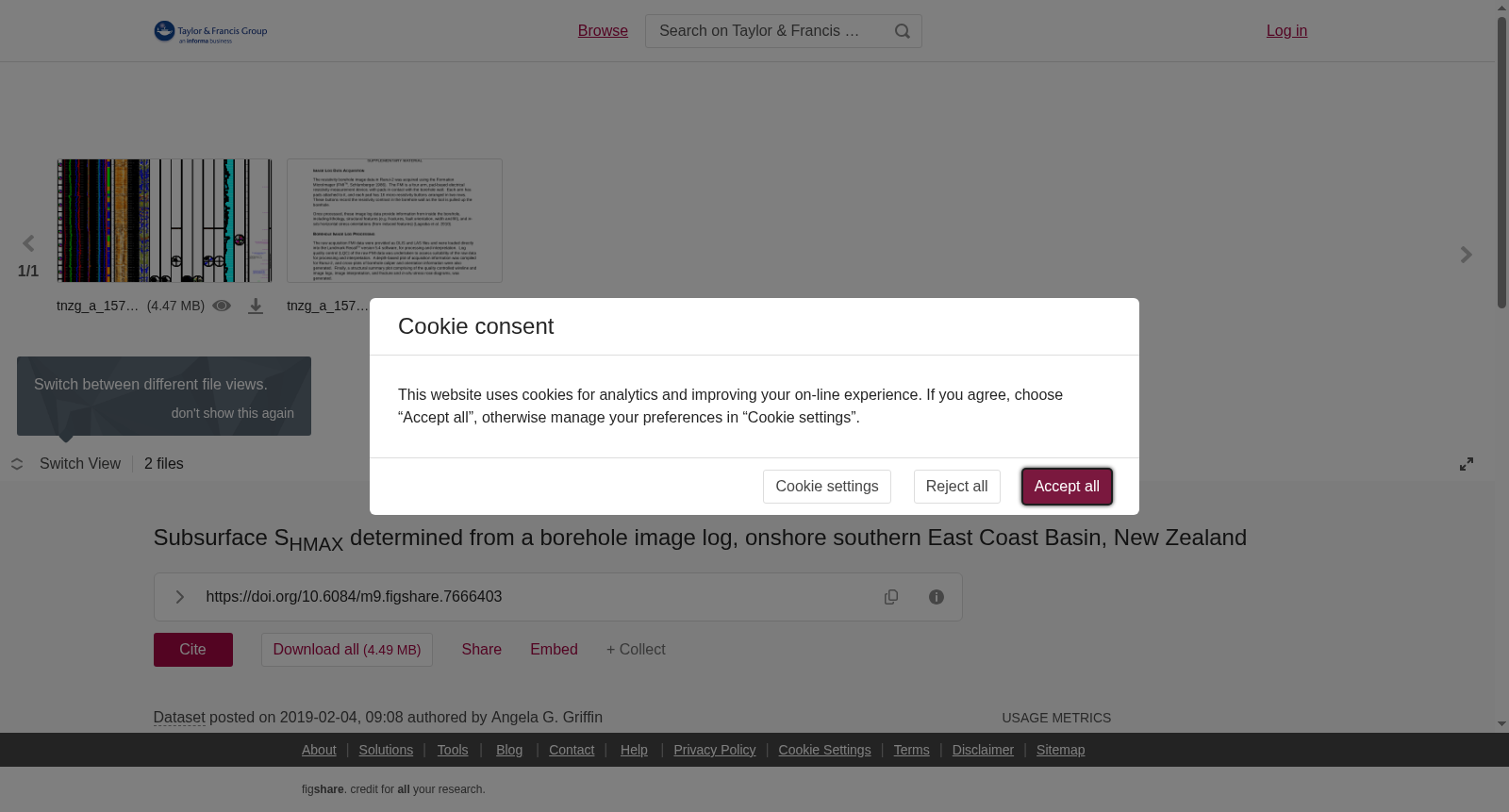
Task: Open Cookie settings in consent dialog
Action: [827, 487]
